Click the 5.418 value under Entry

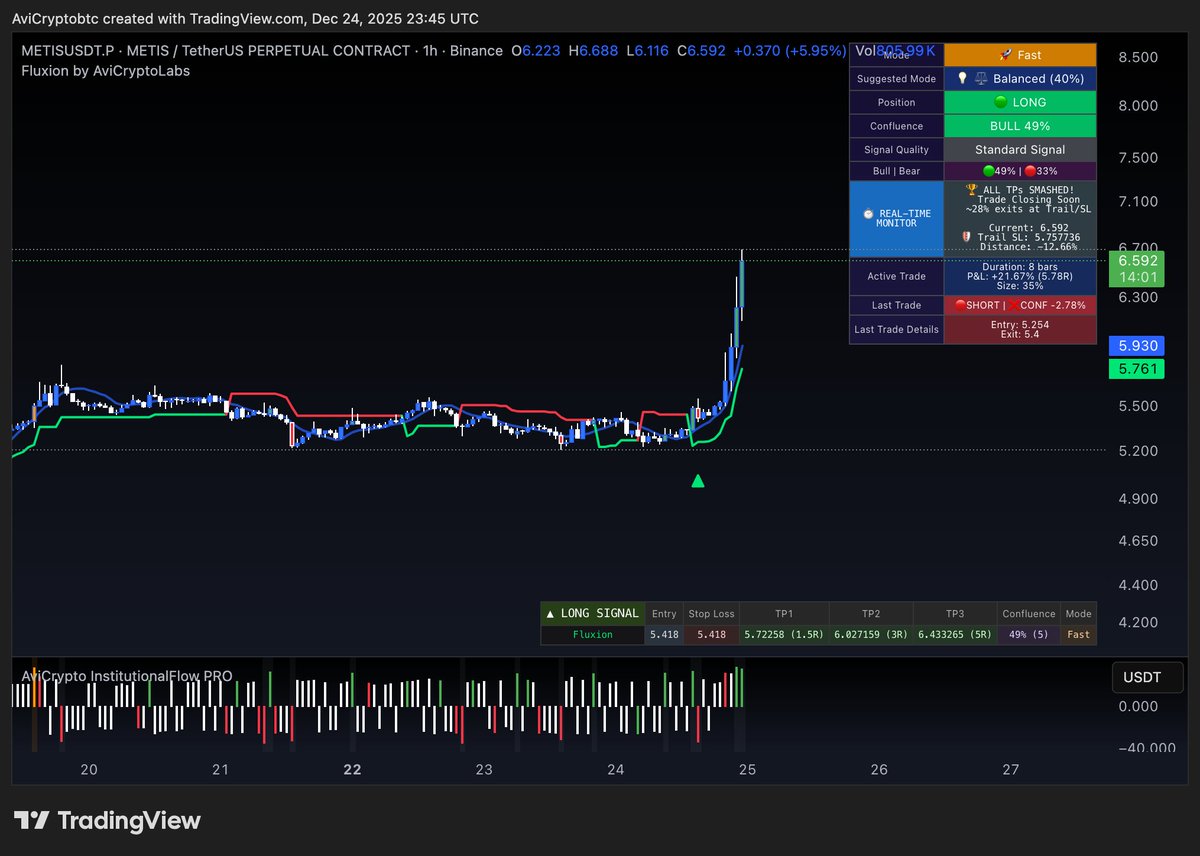(x=664, y=634)
